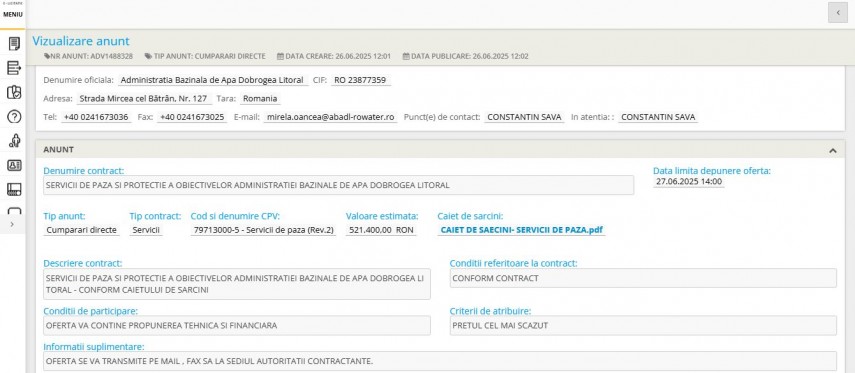Click the monitor panel sidebar icon

coord(14,189)
